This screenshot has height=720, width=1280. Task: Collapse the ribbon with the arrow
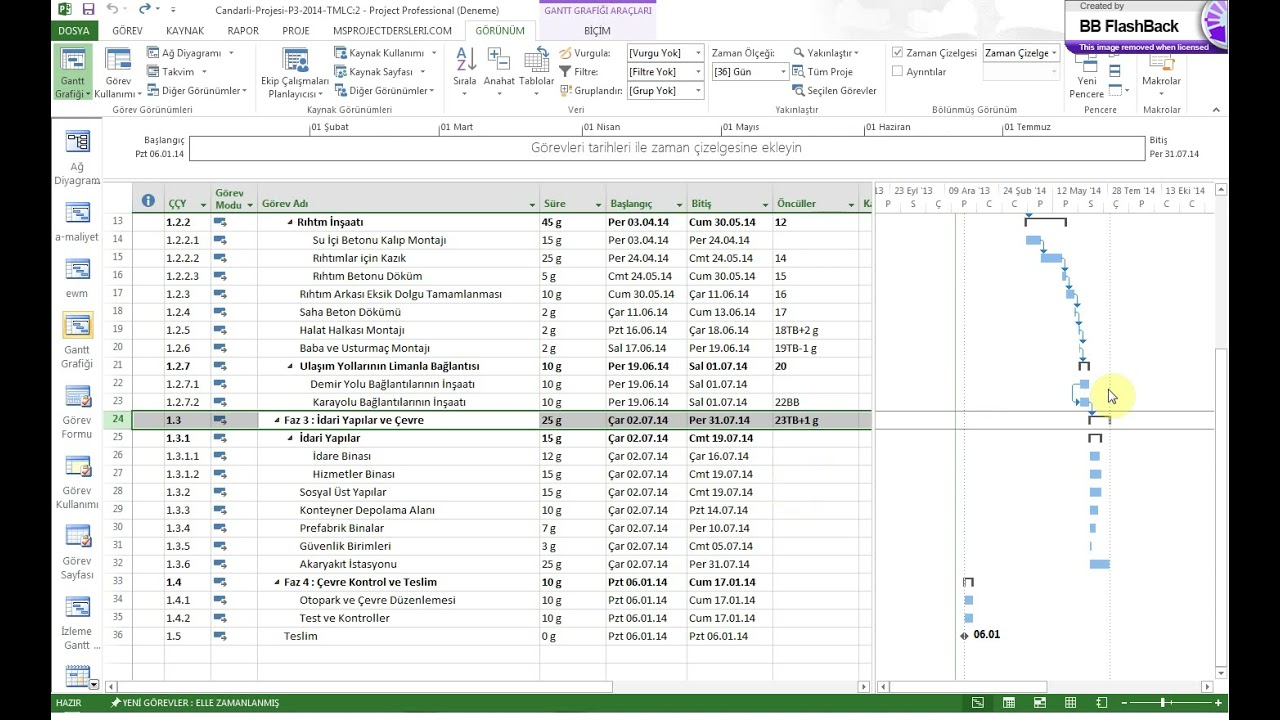pyautogui.click(x=1216, y=110)
